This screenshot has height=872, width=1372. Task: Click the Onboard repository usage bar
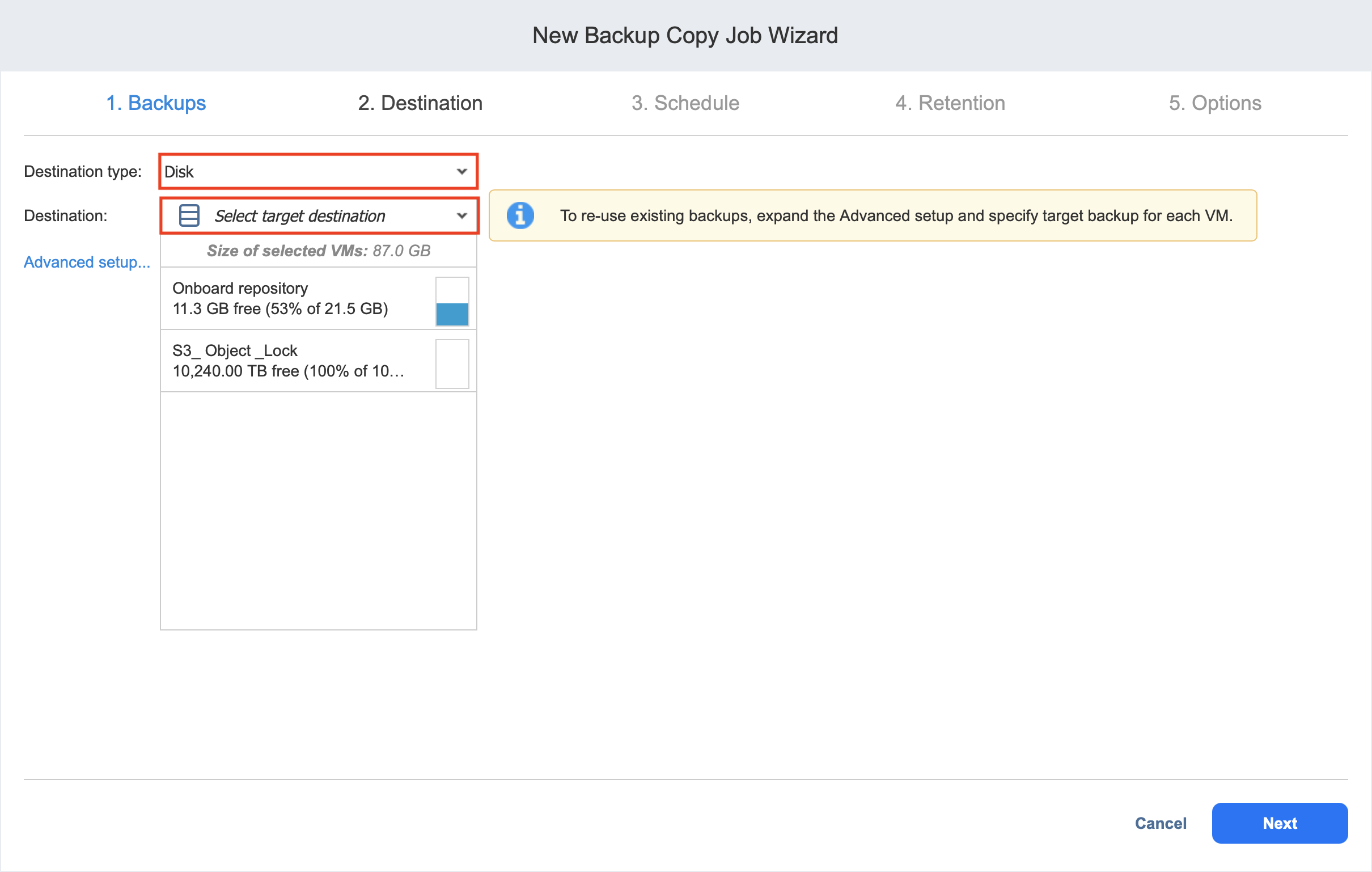[452, 301]
